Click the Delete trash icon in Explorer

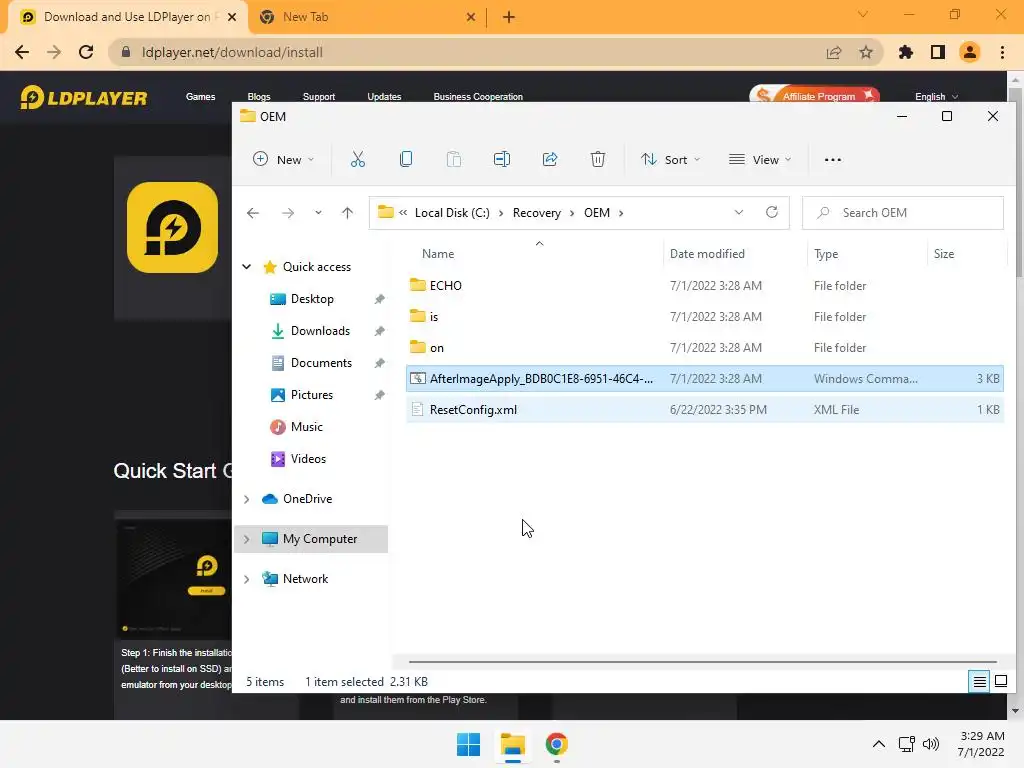tap(598, 159)
